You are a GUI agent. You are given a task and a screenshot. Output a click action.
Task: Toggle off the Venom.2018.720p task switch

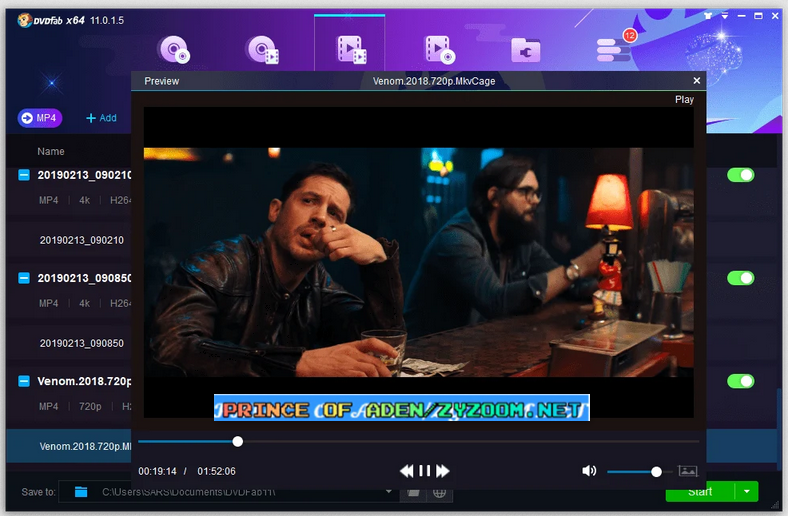click(x=740, y=381)
